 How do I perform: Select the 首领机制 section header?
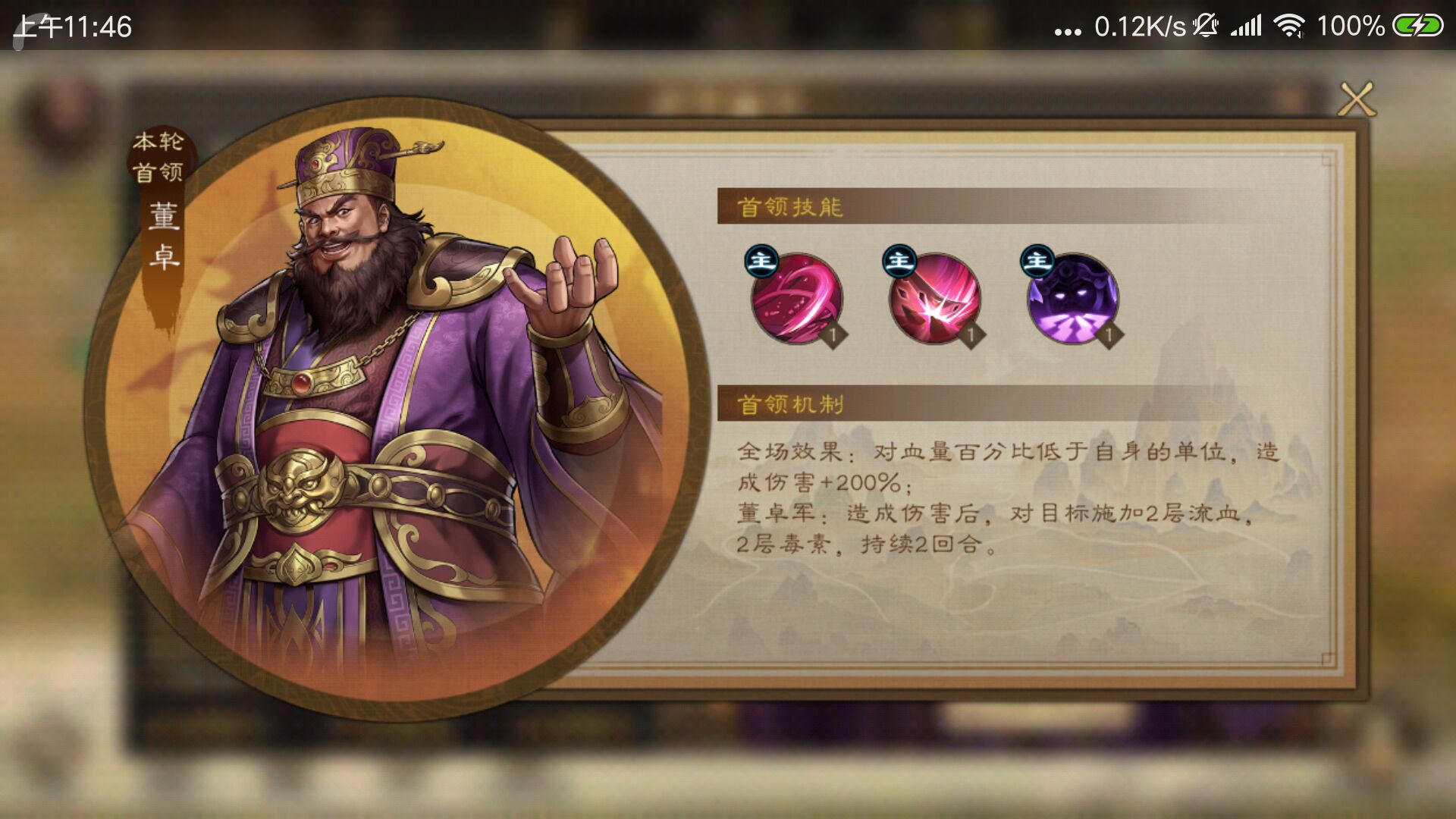pos(789,404)
